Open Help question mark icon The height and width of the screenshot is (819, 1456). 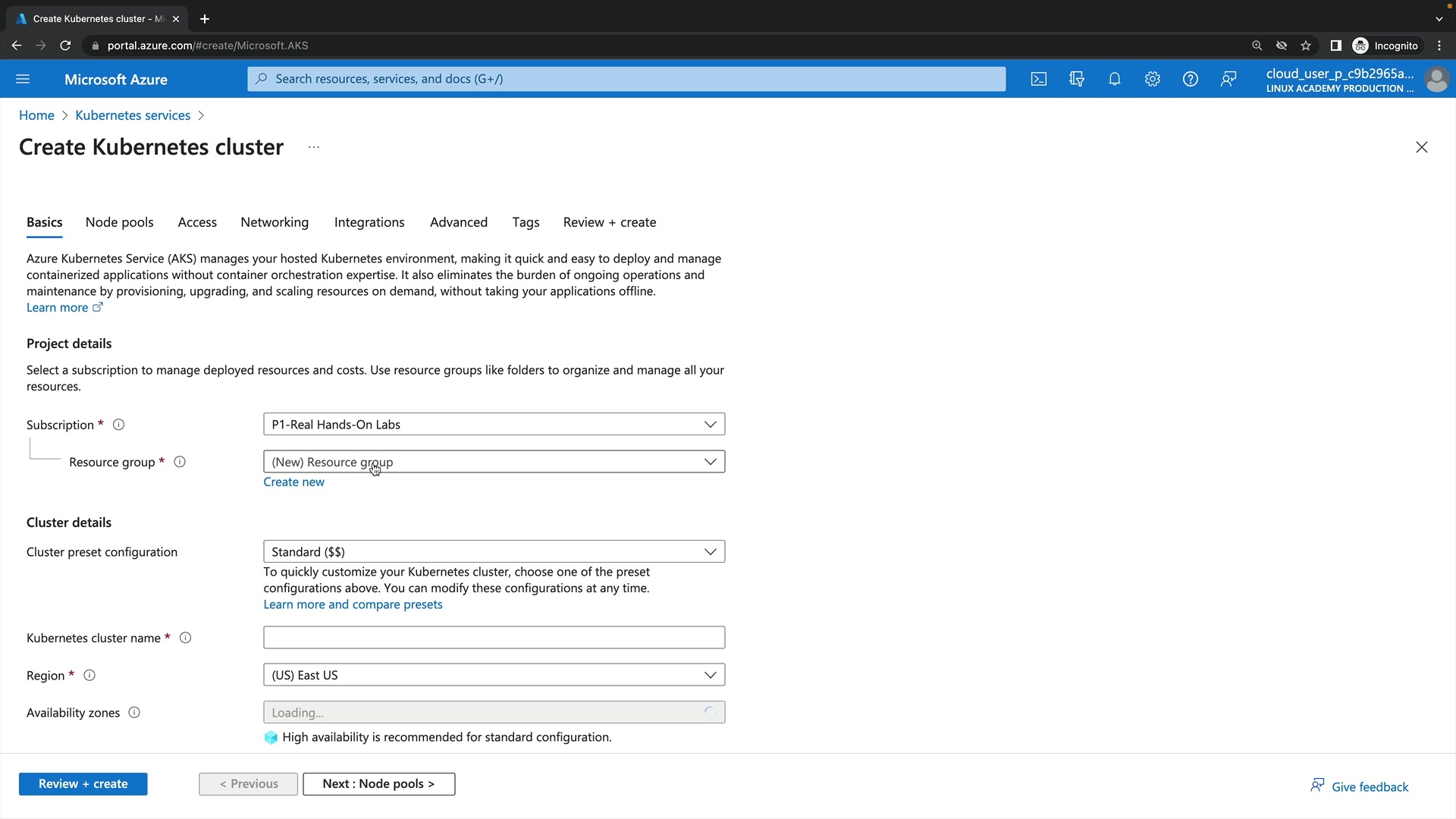1191,79
